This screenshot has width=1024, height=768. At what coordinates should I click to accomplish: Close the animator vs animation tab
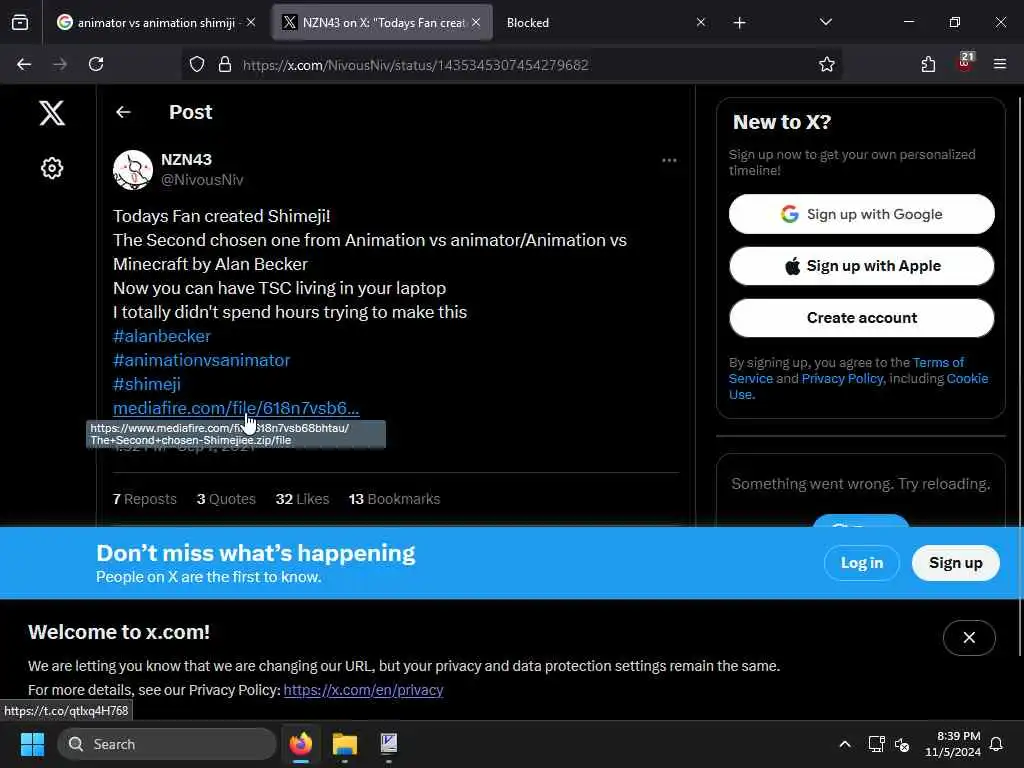[x=251, y=22]
